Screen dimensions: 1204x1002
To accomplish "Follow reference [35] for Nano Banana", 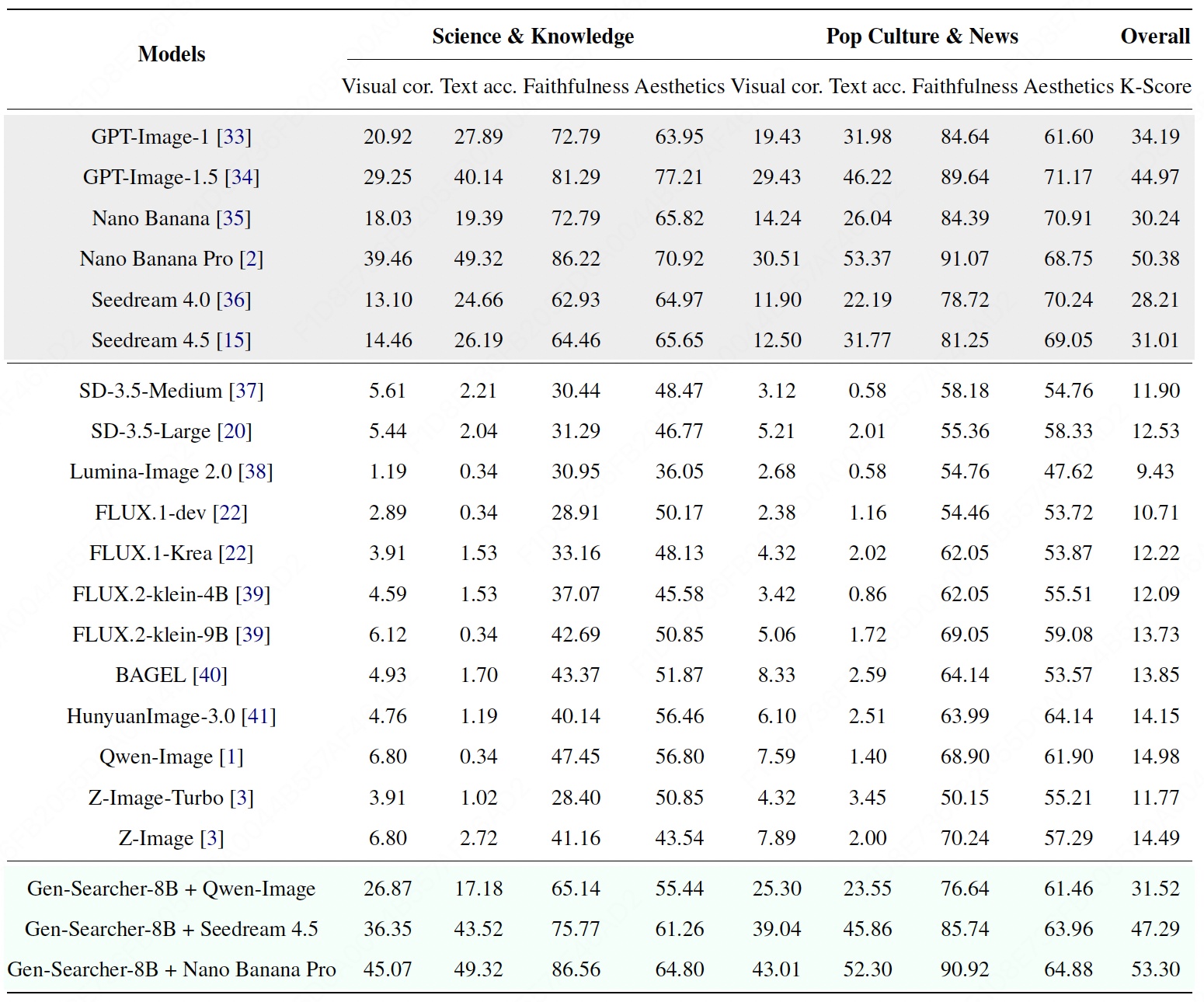I will tap(234, 218).
